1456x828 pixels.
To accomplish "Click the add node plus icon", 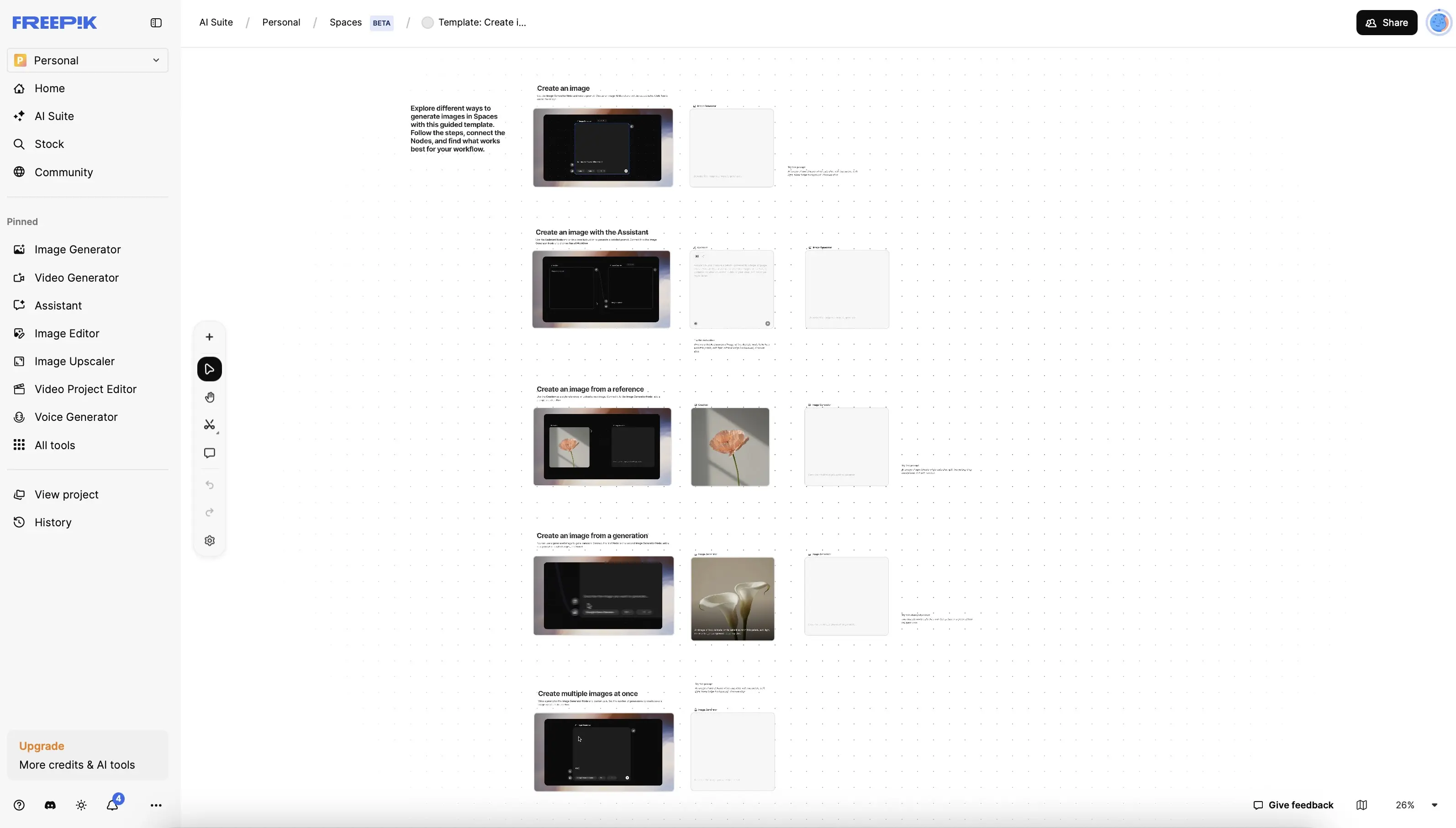I will click(209, 337).
